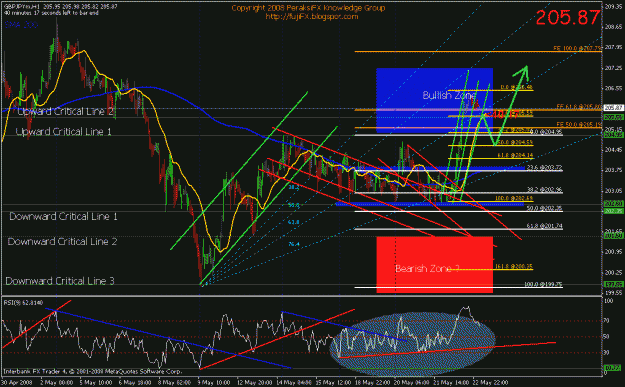Select the 'Bullish Zone' text label
Screen dimensions: 625x387
(x=449, y=95)
